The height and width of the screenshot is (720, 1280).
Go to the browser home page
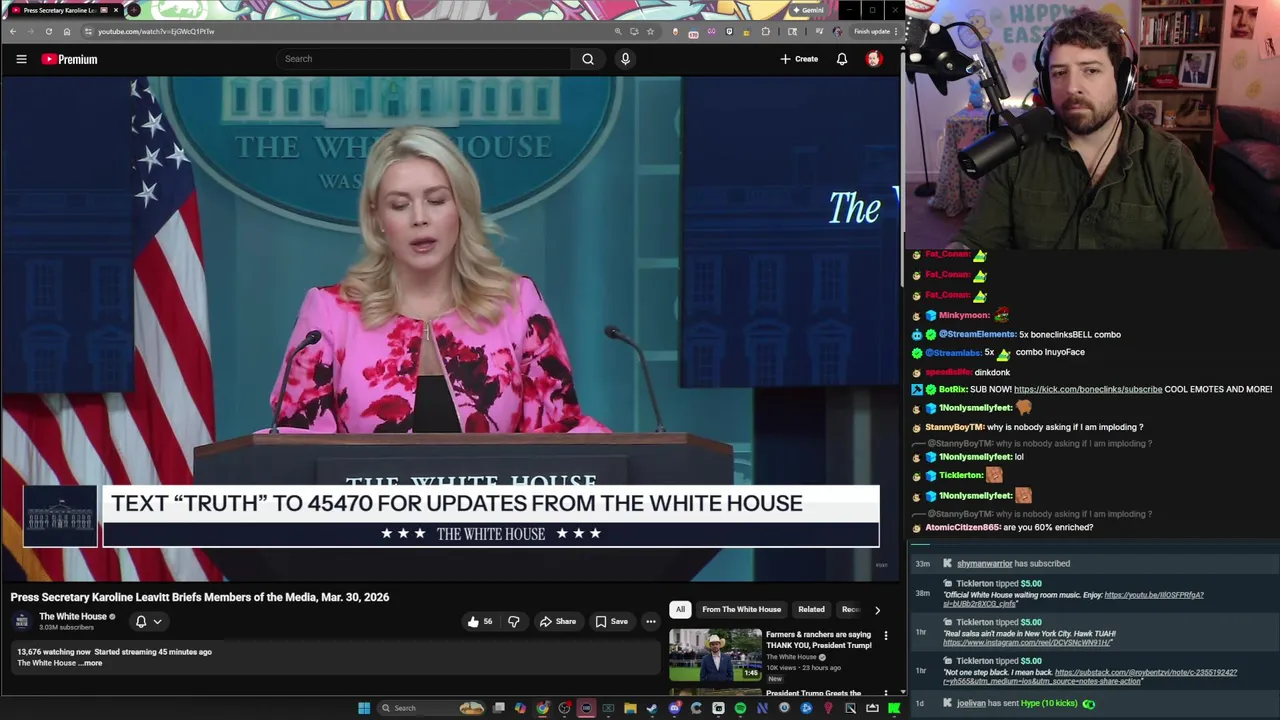coord(67,31)
